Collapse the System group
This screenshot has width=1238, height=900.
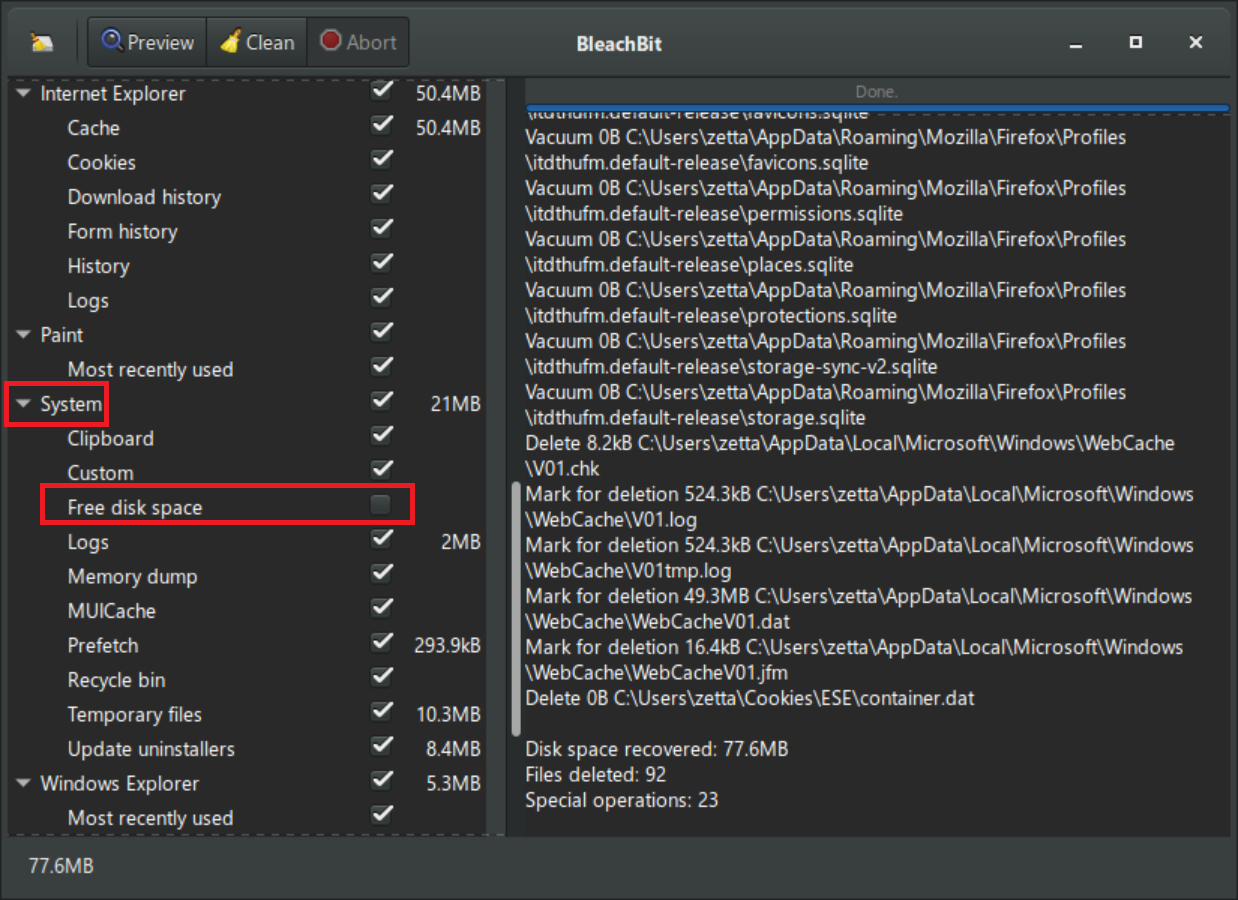(x=24, y=404)
